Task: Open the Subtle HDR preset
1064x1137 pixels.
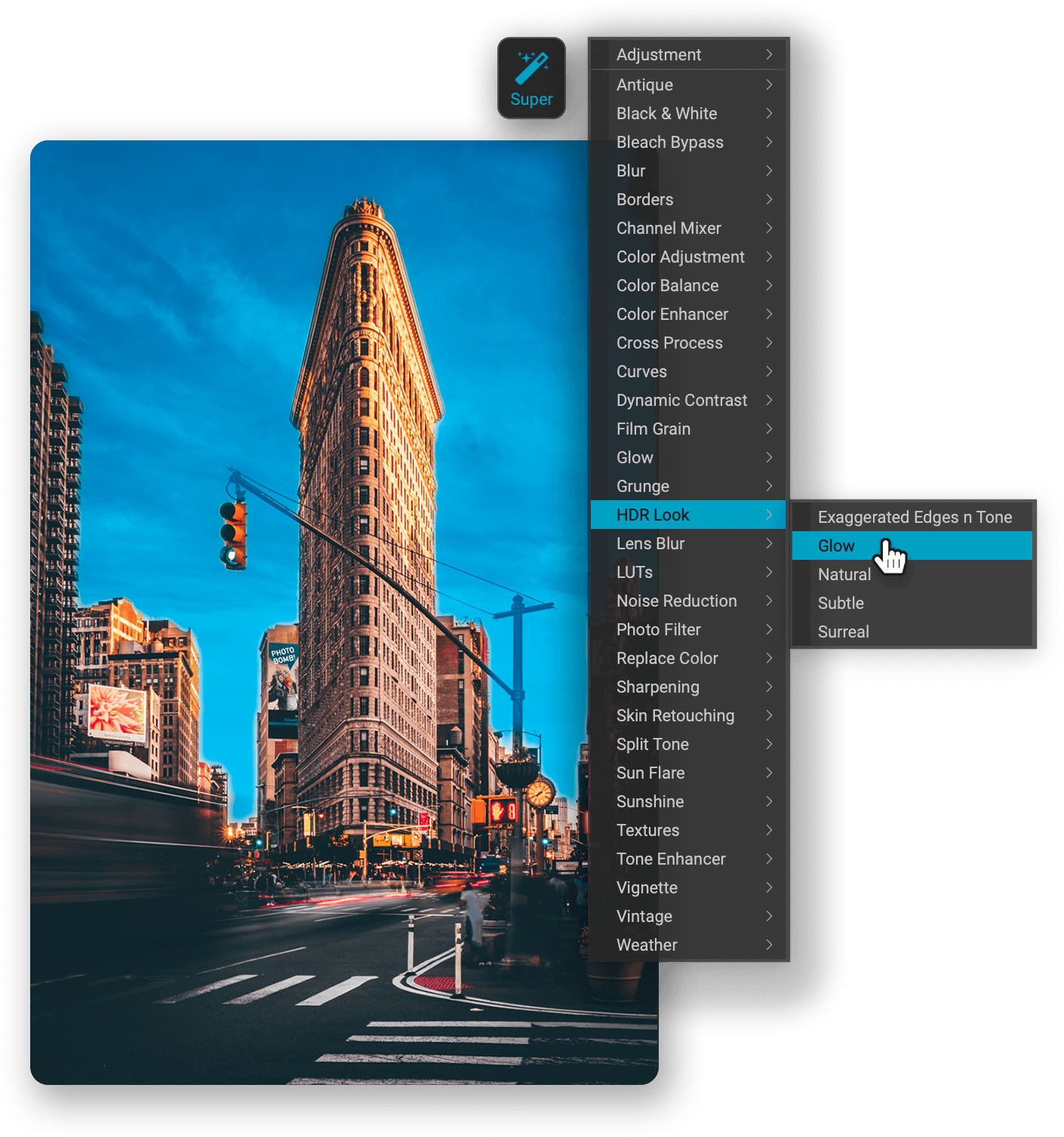Action: 840,603
